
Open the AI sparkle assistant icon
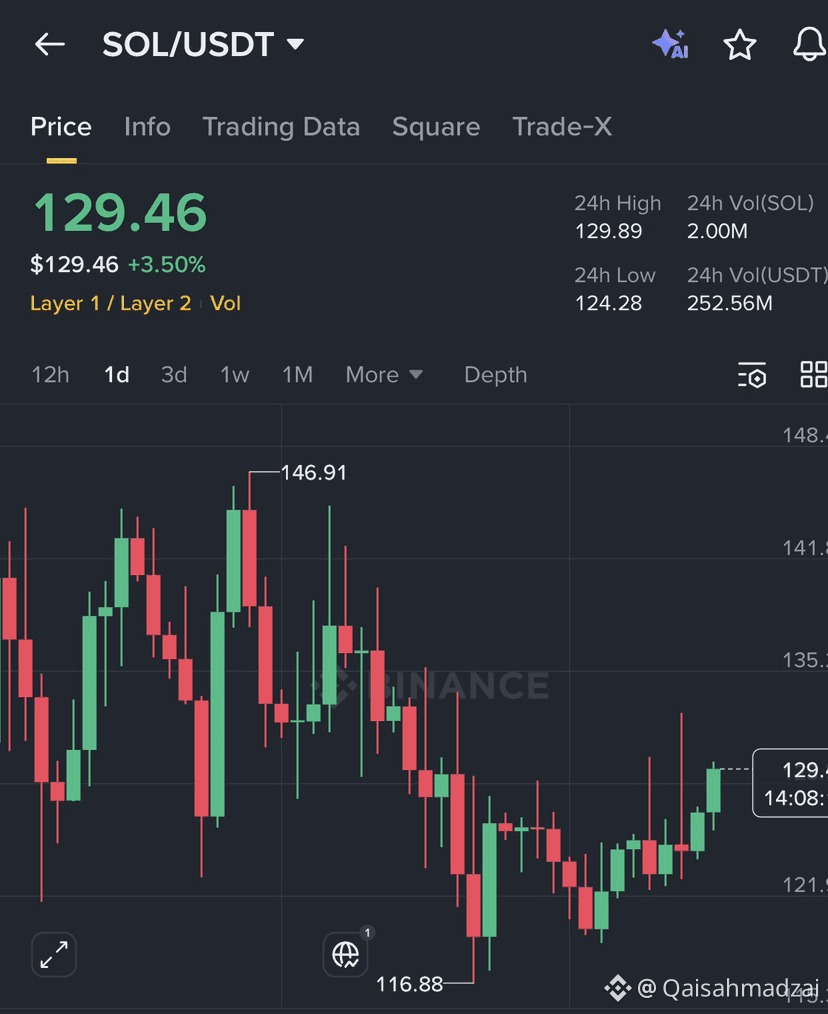pyautogui.click(x=671, y=45)
